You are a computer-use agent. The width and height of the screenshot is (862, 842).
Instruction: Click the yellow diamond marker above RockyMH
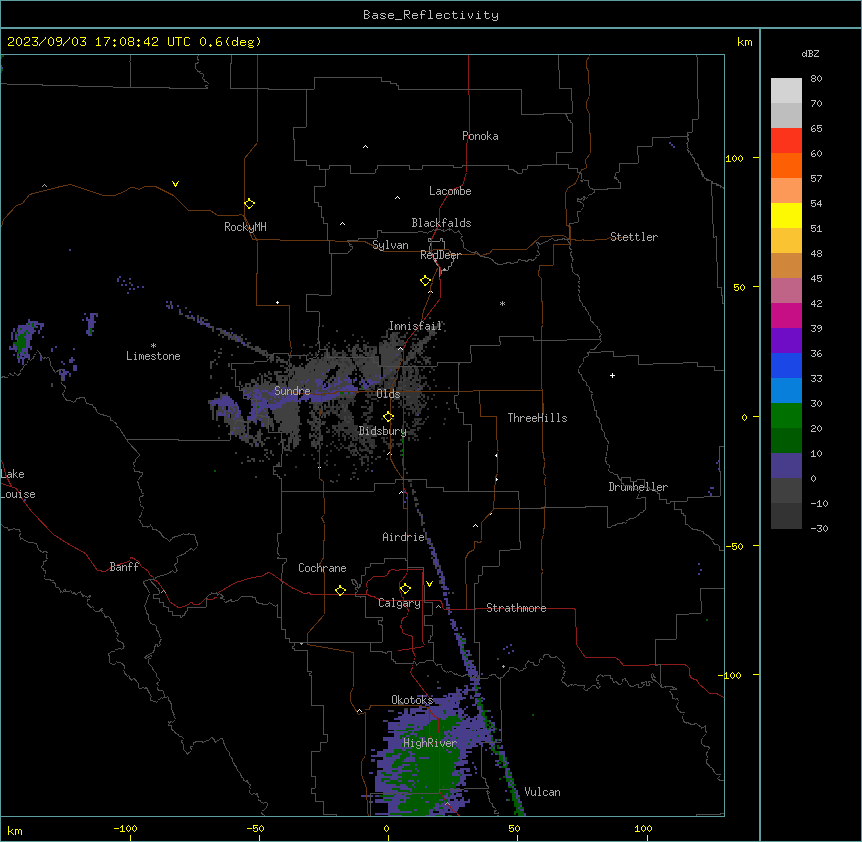[250, 204]
